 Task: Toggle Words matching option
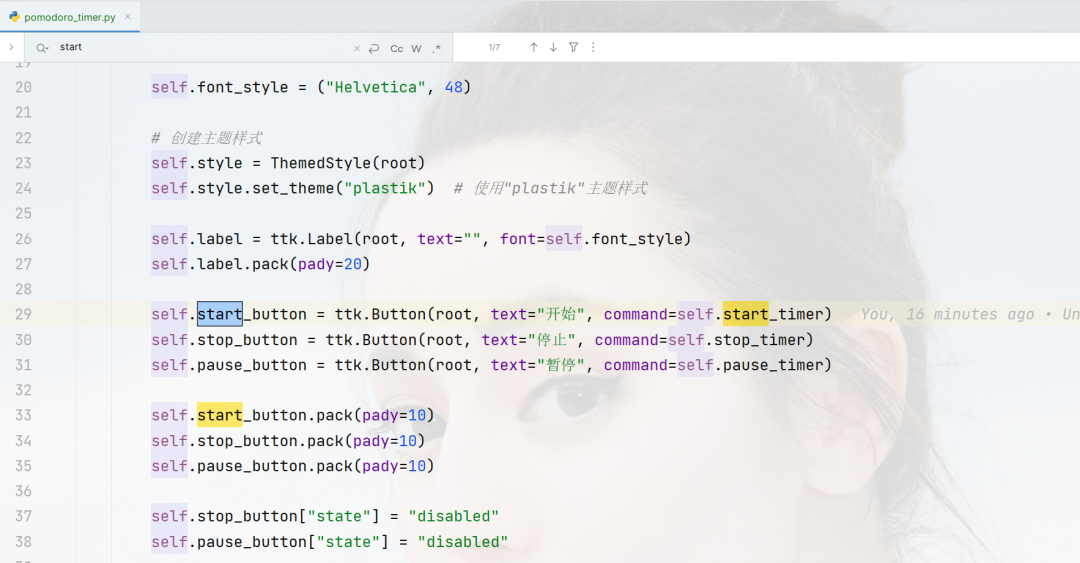[416, 48]
